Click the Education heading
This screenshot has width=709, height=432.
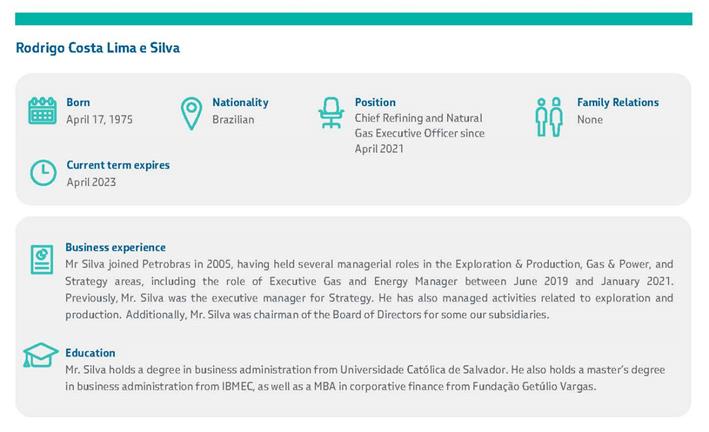point(90,353)
